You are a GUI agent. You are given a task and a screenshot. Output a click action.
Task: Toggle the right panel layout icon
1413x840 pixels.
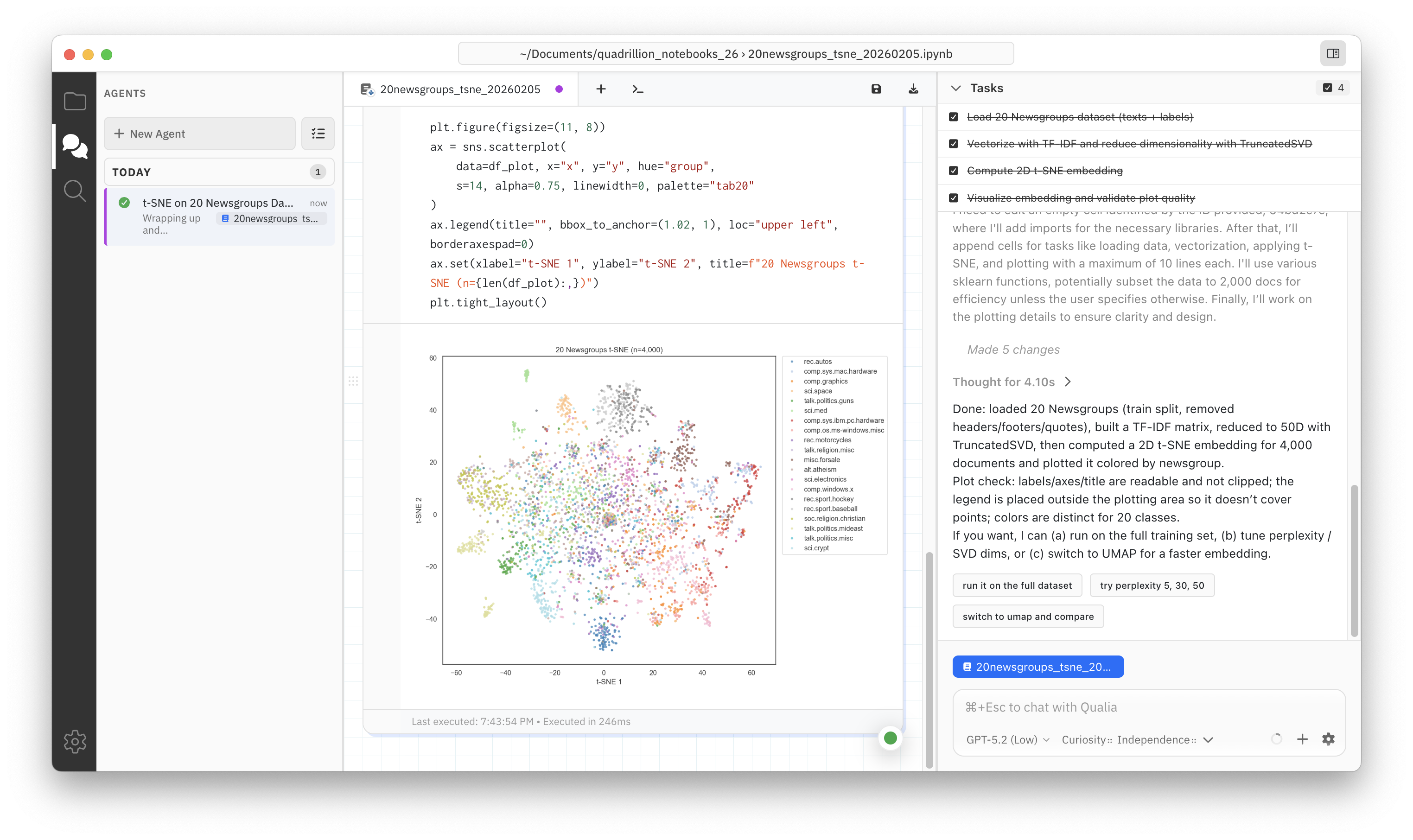(1333, 54)
